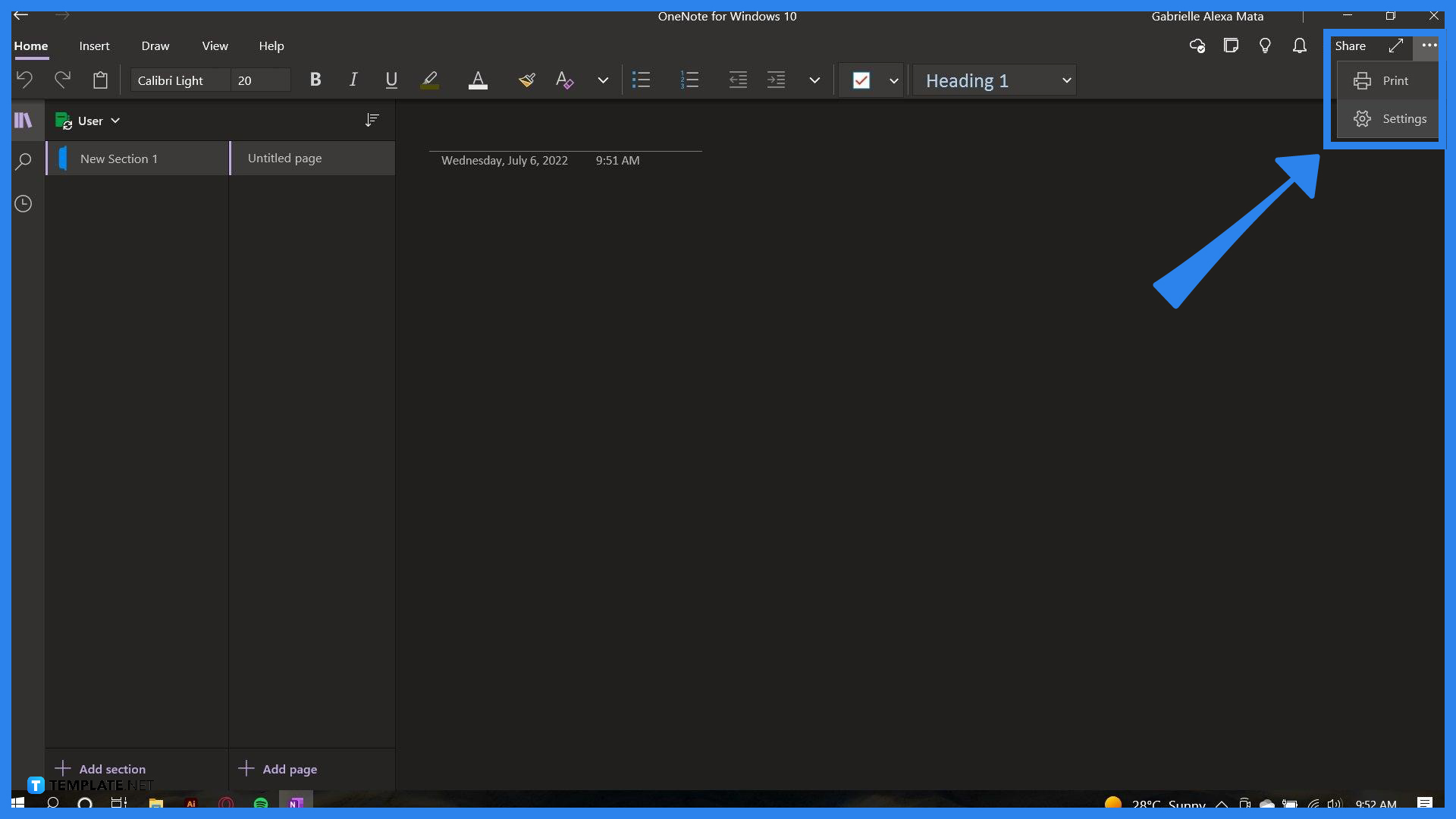Click the Undo icon
This screenshot has width=1456, height=819.
[24, 80]
